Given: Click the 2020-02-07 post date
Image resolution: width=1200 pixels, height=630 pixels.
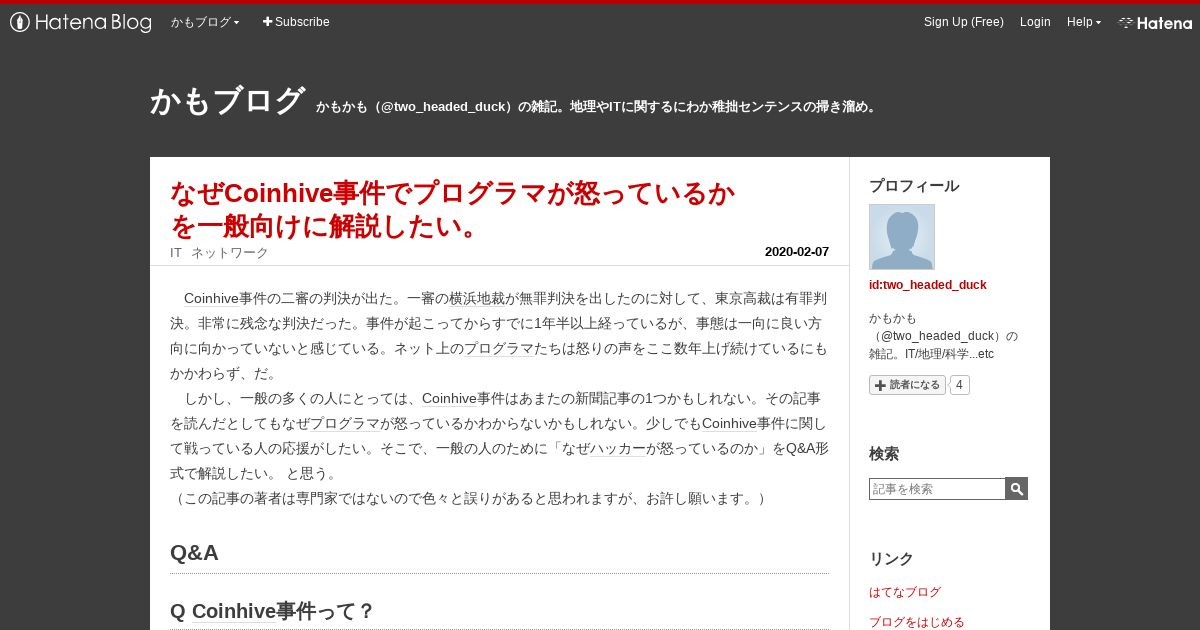Looking at the screenshot, I should pos(797,252).
